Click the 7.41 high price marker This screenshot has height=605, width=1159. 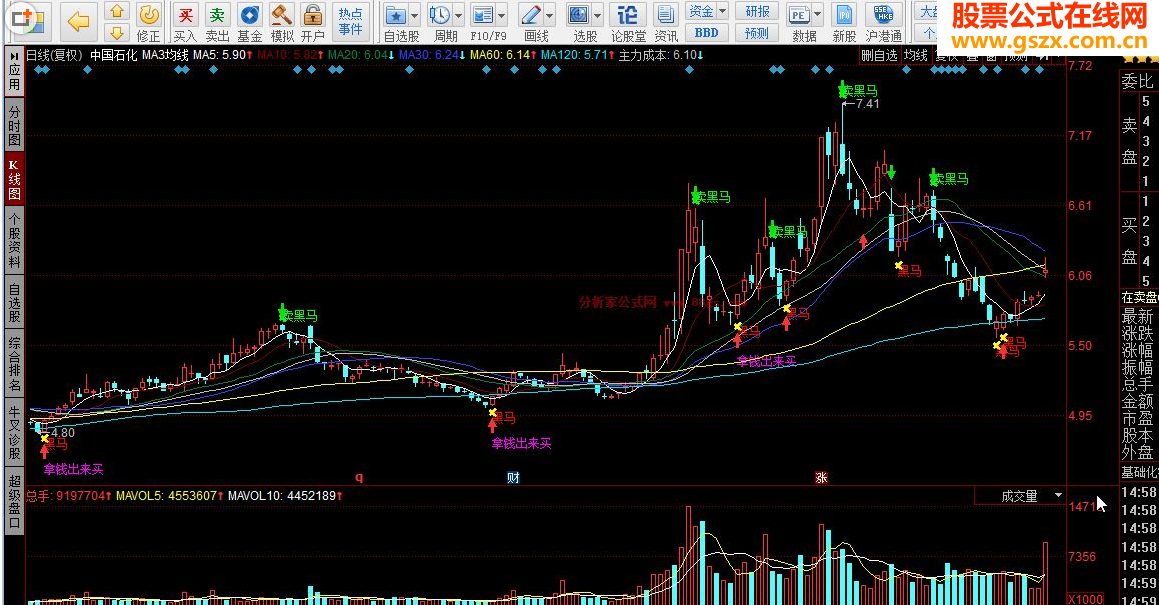click(866, 104)
